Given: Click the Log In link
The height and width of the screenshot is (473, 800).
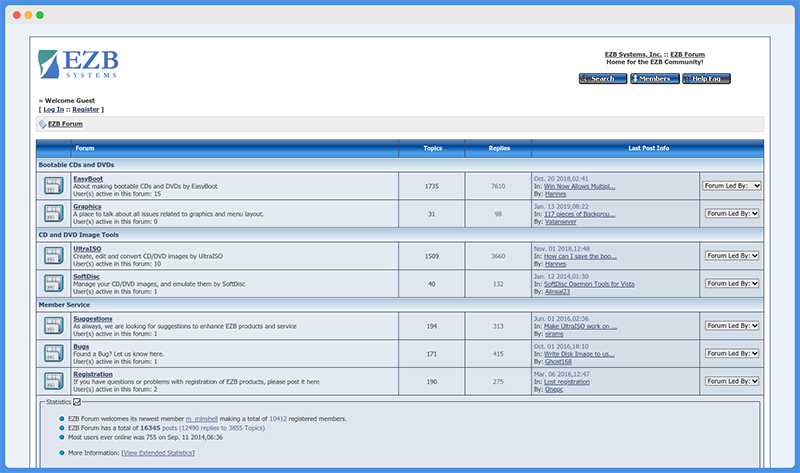Looking at the screenshot, I should (54, 109).
